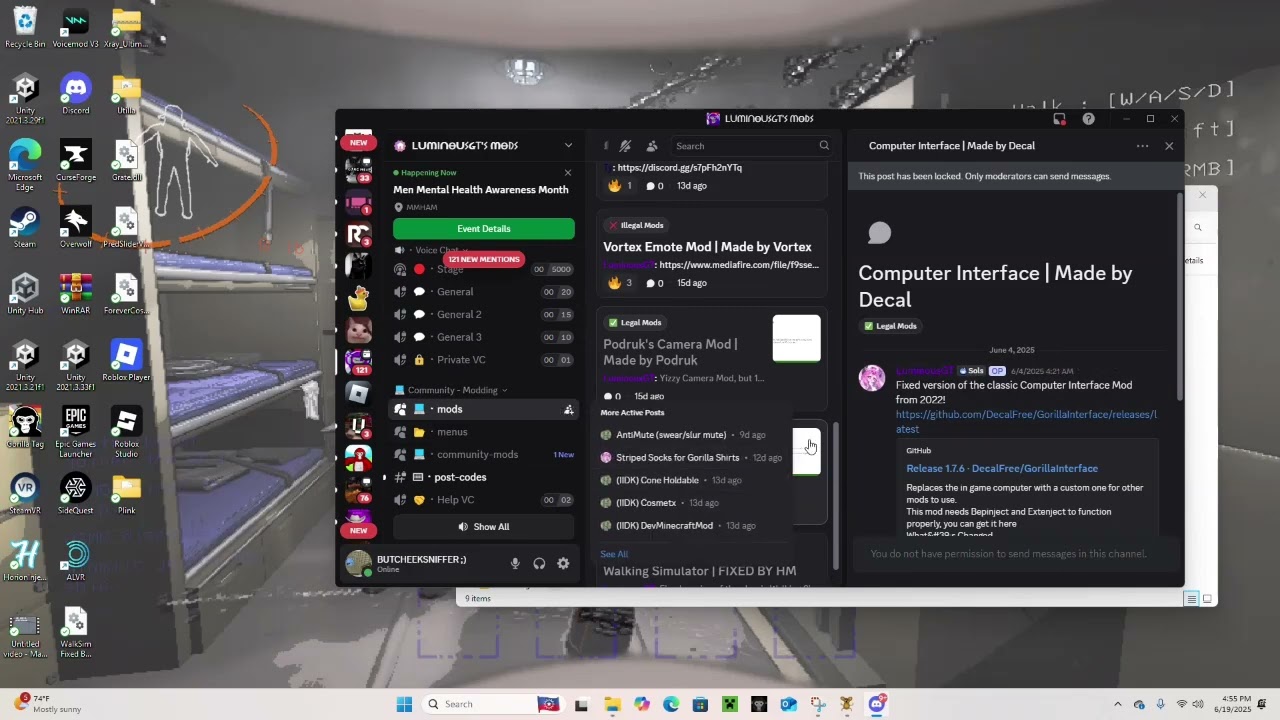Open Microsoft Store in taskbar
This screenshot has height=720, width=1280.
[x=700, y=704]
